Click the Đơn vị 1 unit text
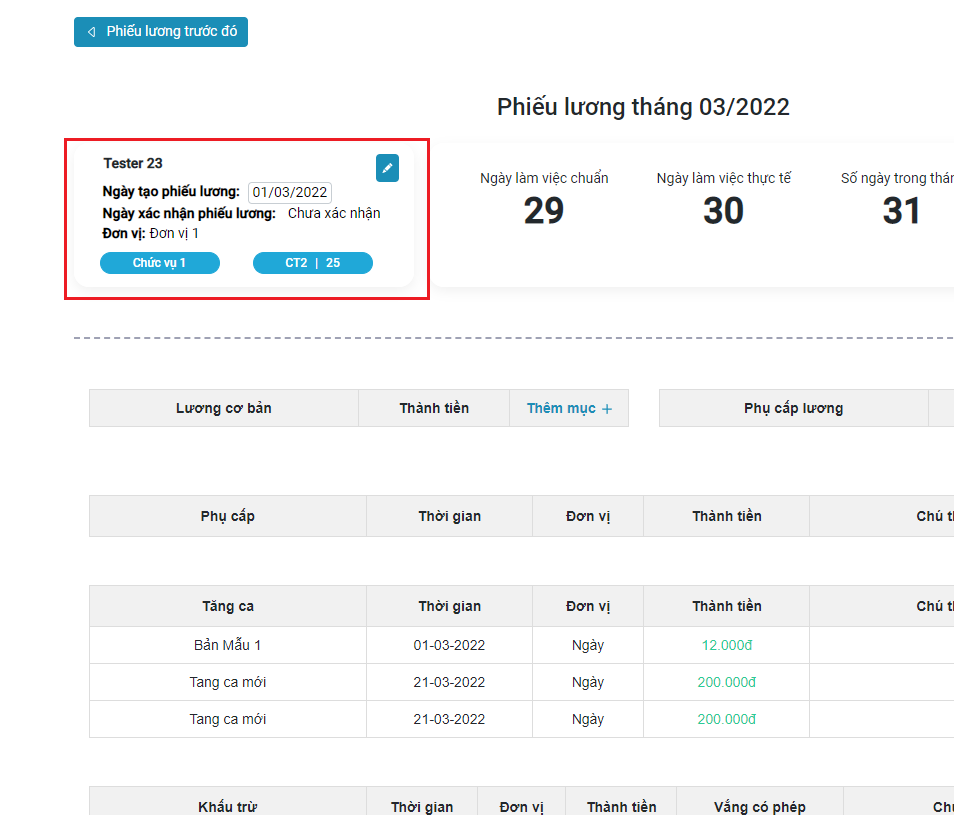Image resolution: width=958 pixels, height=815 pixels. click(x=174, y=233)
